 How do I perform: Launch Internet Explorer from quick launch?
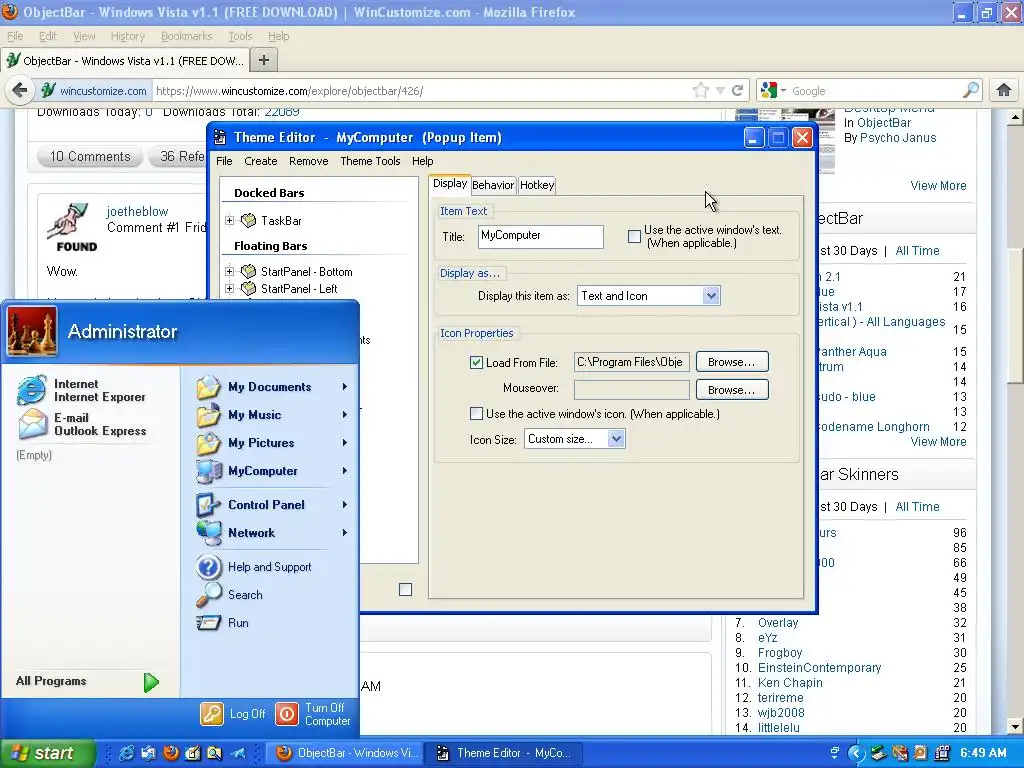[x=127, y=753]
